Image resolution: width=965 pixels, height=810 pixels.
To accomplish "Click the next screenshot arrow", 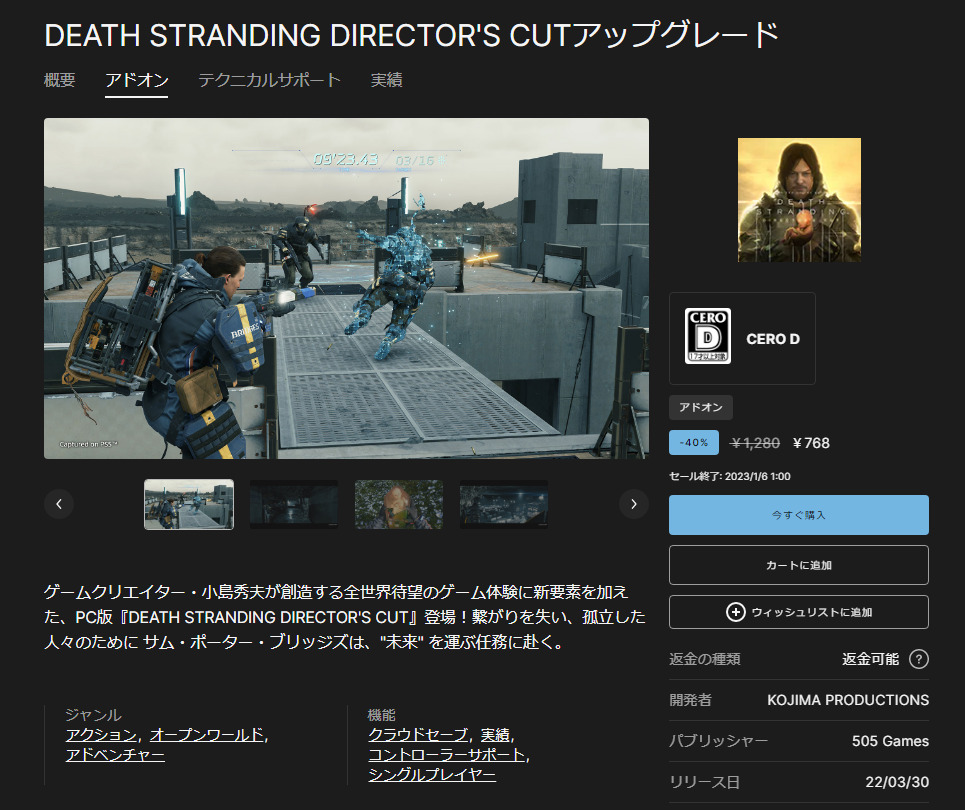I will pyautogui.click(x=634, y=504).
